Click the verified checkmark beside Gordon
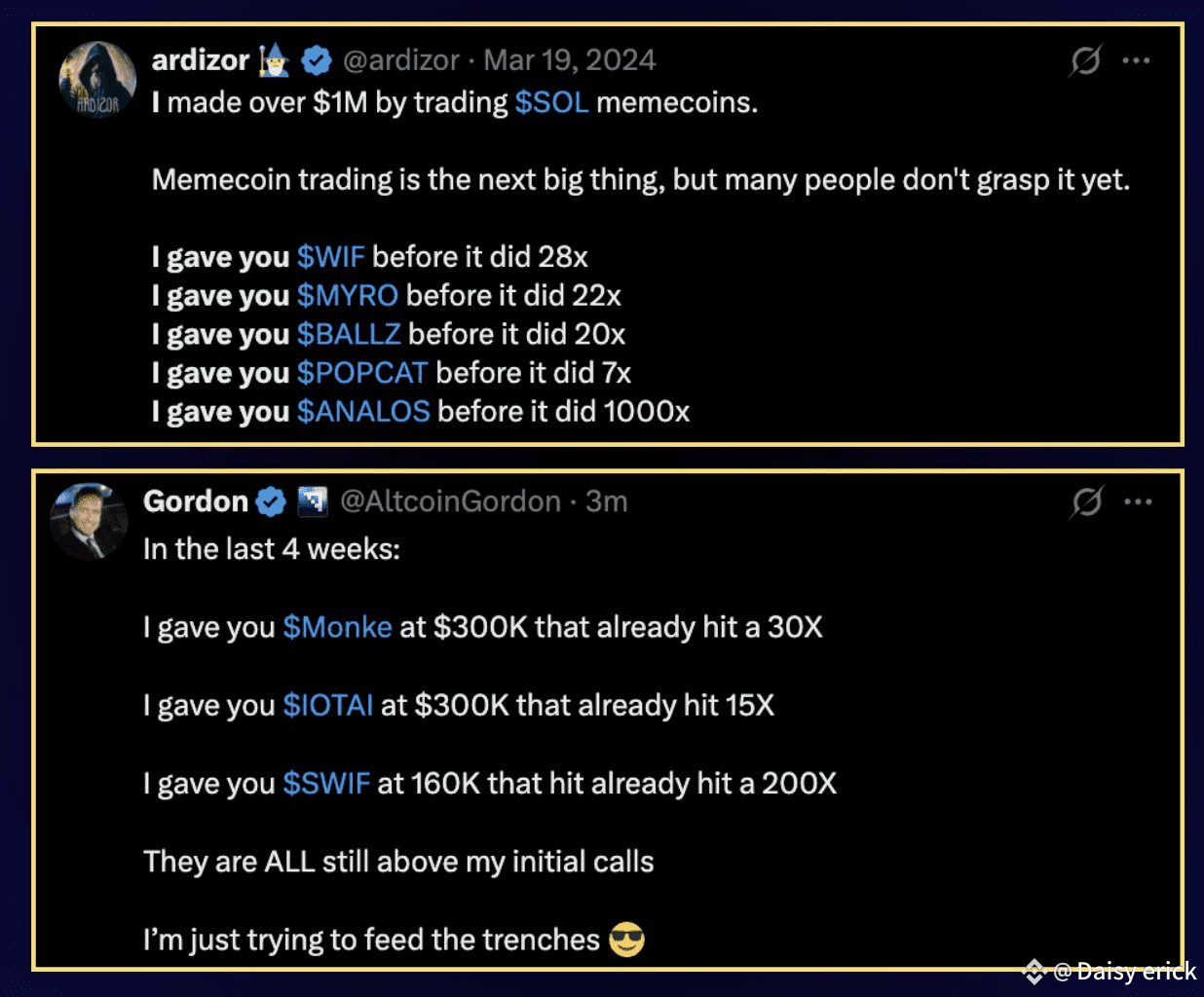Screen dimensions: 1204x997 pyautogui.click(x=271, y=501)
